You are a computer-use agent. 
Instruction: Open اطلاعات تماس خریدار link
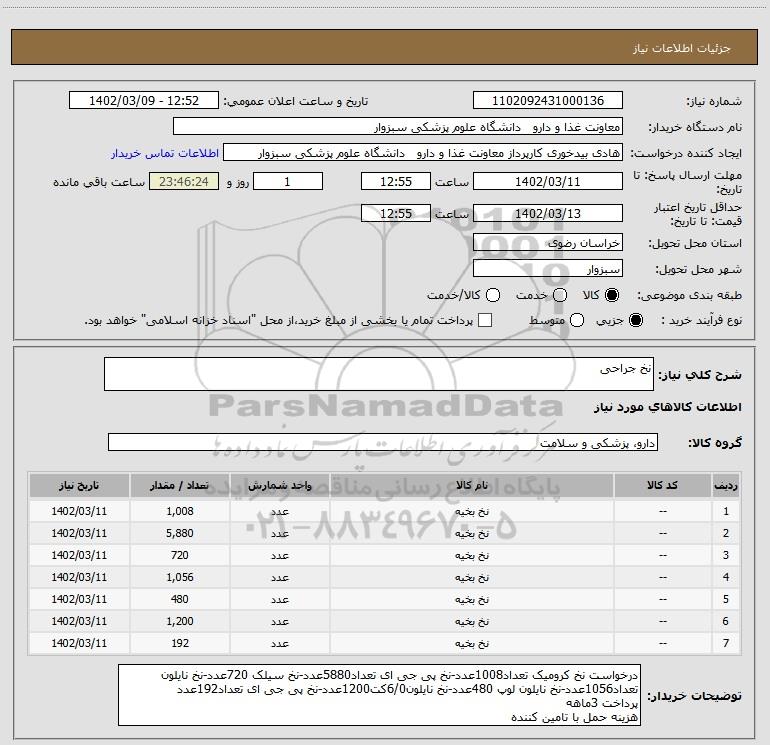165,153
